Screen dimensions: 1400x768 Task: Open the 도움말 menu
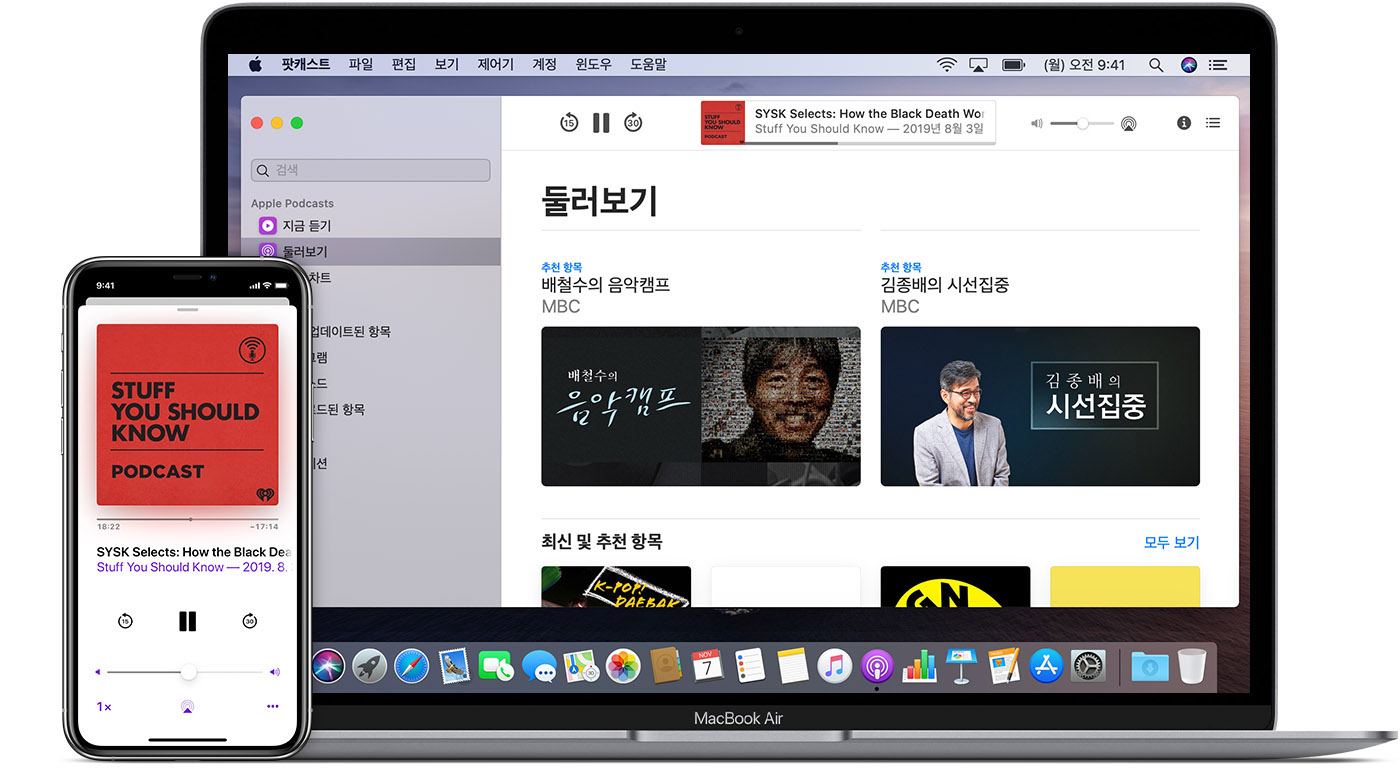pos(648,64)
